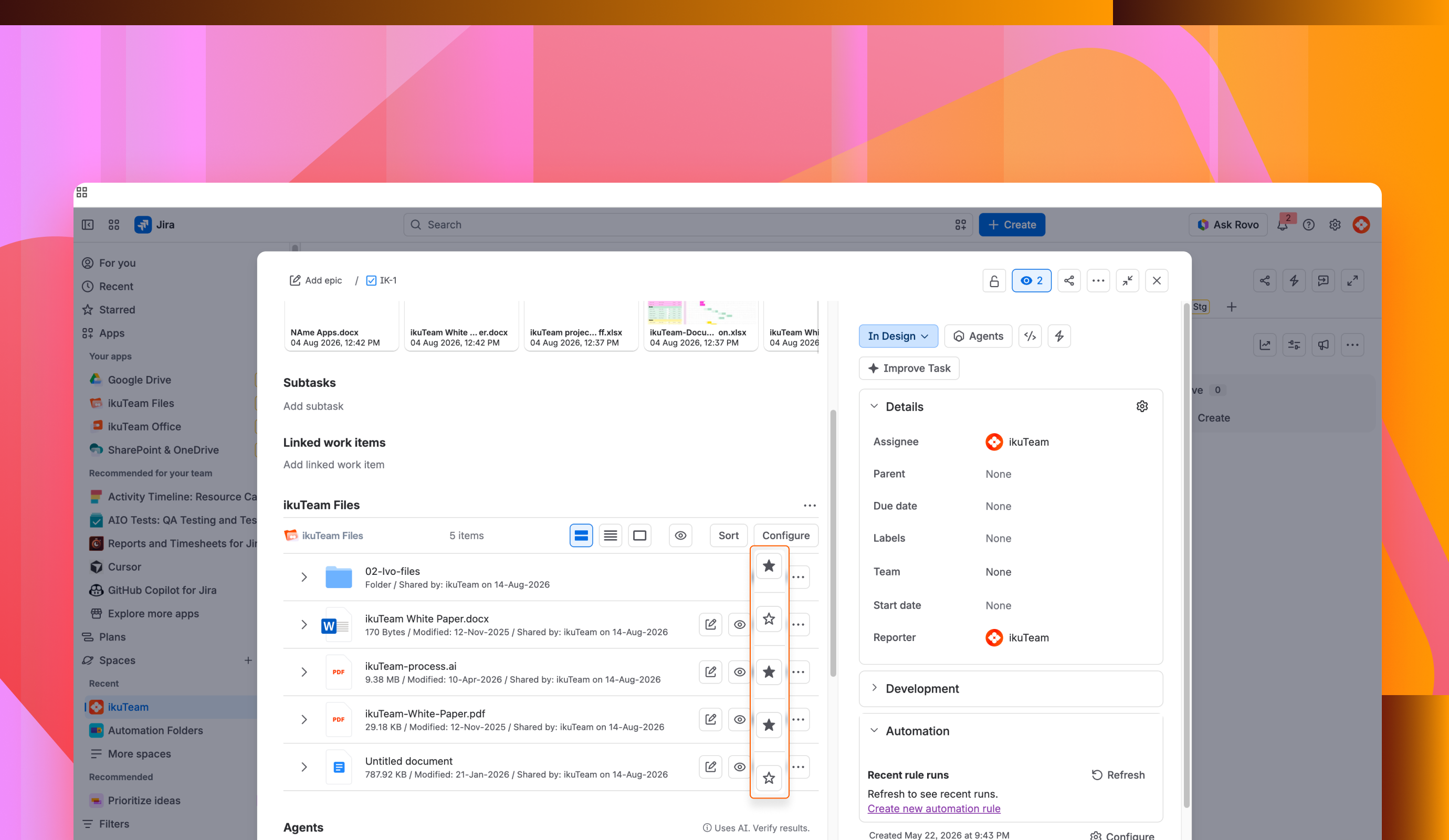Toggle star on ikuTeam-process.ai
This screenshot has width=1449, height=840.
tap(769, 672)
